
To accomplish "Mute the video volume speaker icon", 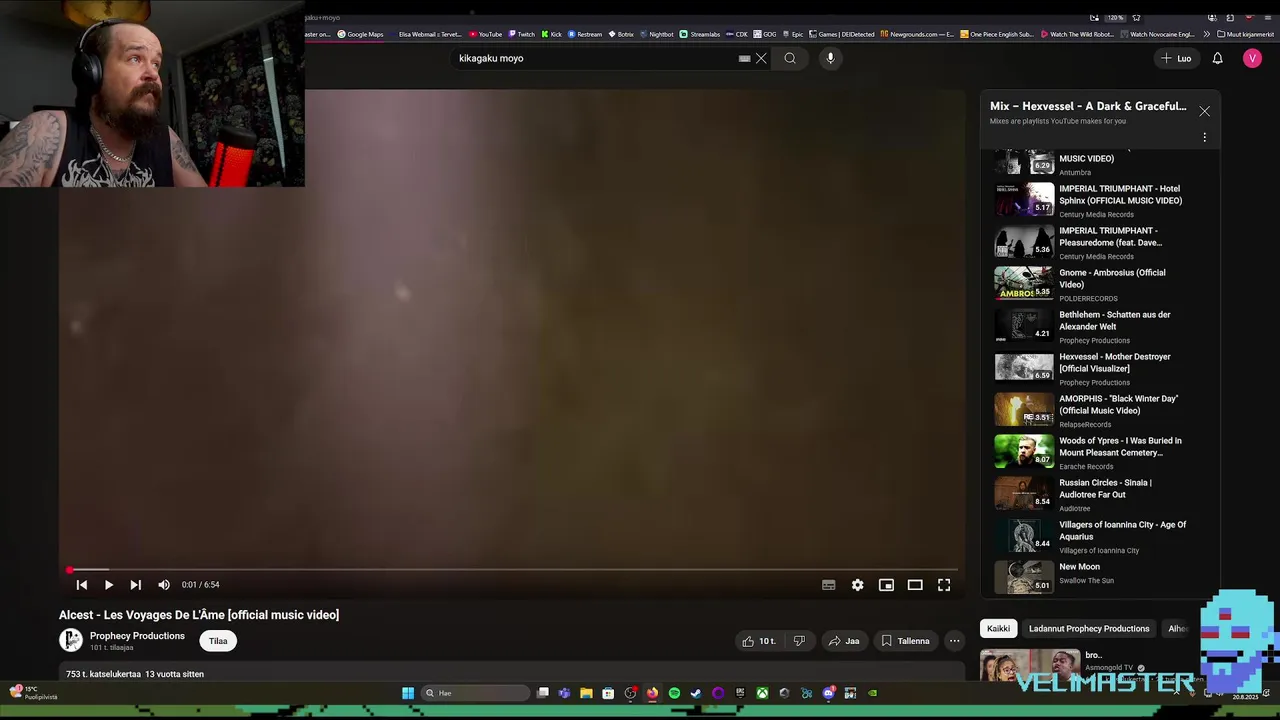I will tap(164, 585).
